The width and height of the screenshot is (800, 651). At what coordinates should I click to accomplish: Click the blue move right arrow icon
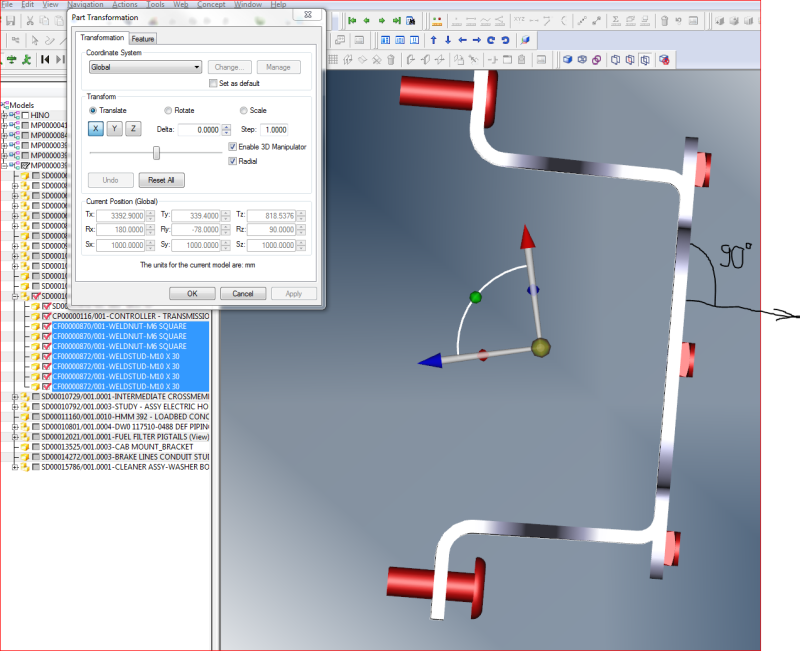click(x=477, y=40)
